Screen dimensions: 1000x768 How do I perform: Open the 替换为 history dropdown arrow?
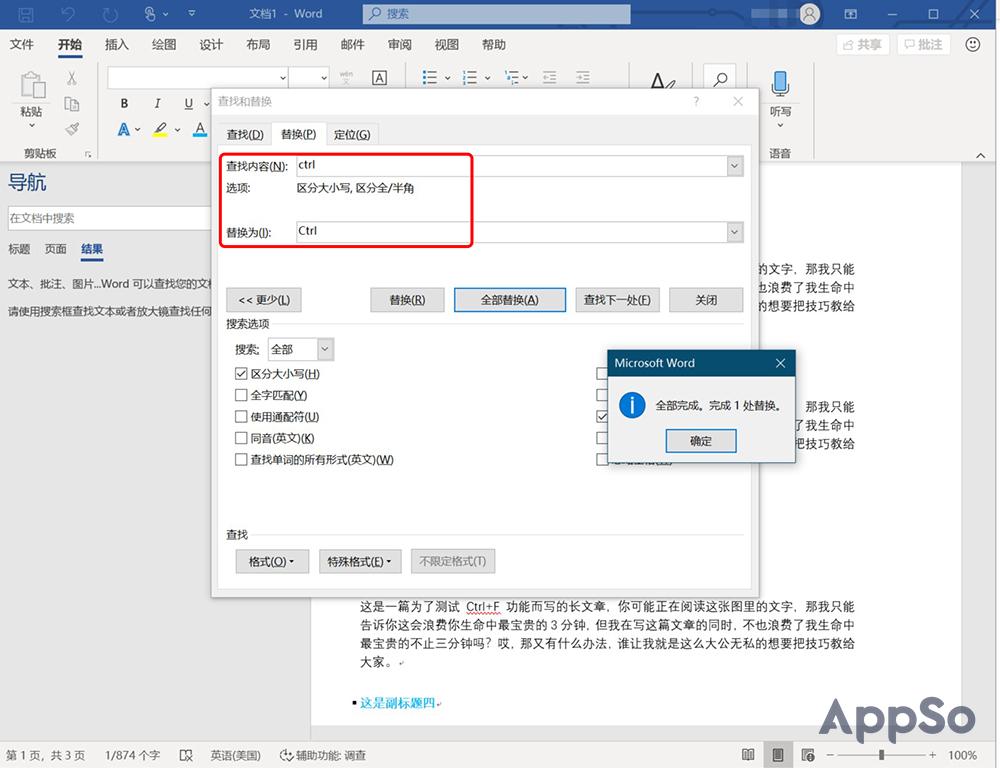[x=735, y=232]
